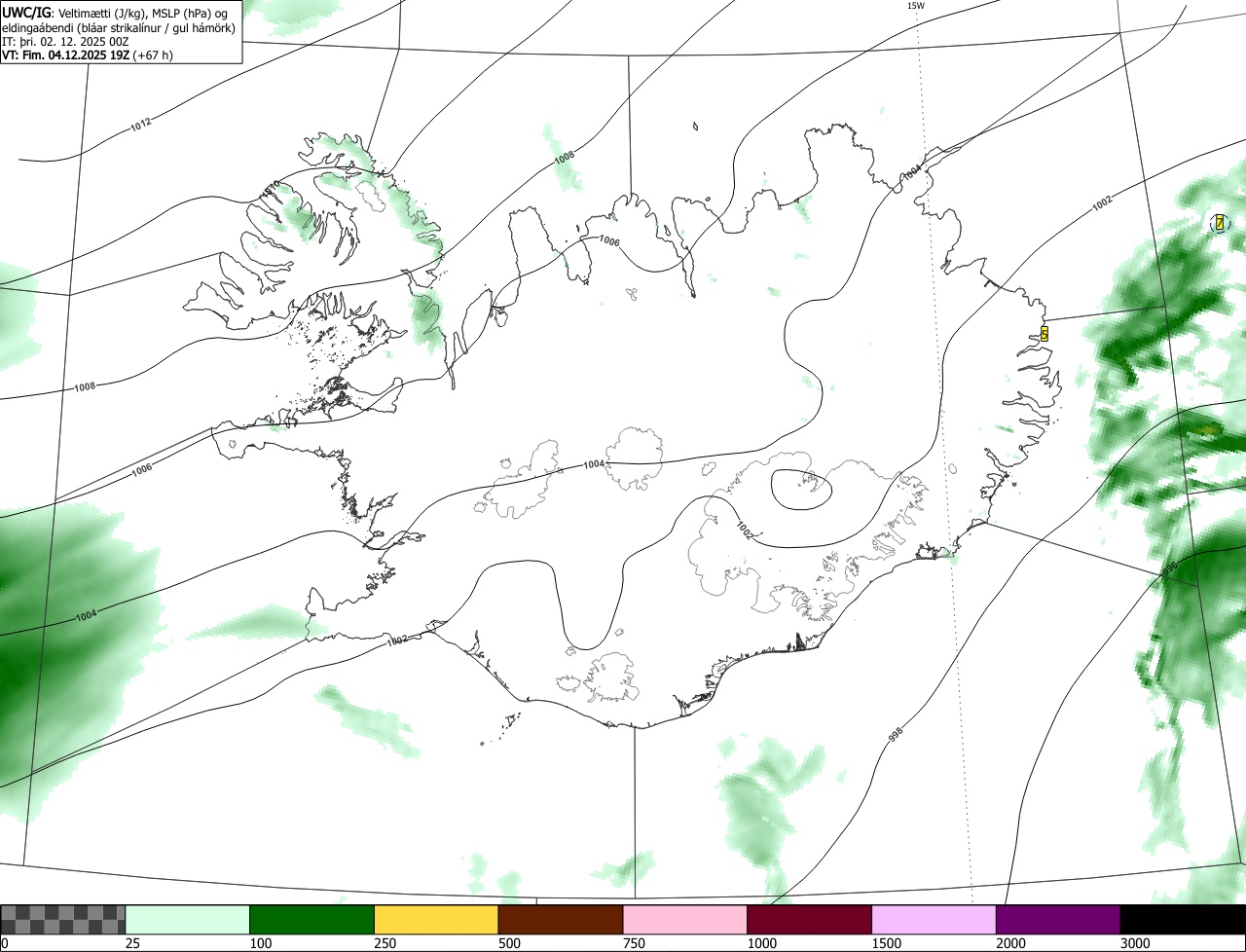Click the 1002 label near the marker 7
Viewport: 1246px width, 952px height.
[x=1102, y=202]
